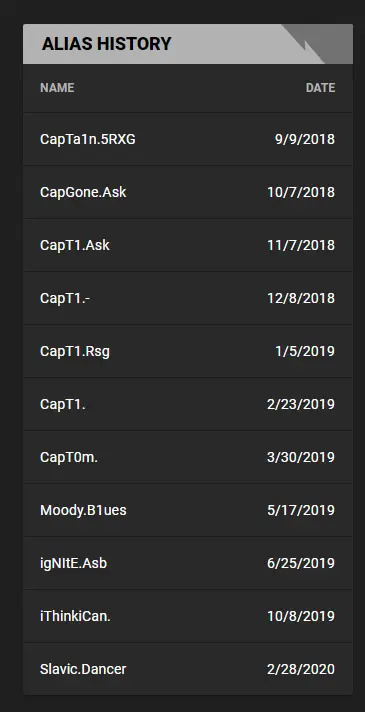Click the 10/7/2018 date value

(x=301, y=193)
